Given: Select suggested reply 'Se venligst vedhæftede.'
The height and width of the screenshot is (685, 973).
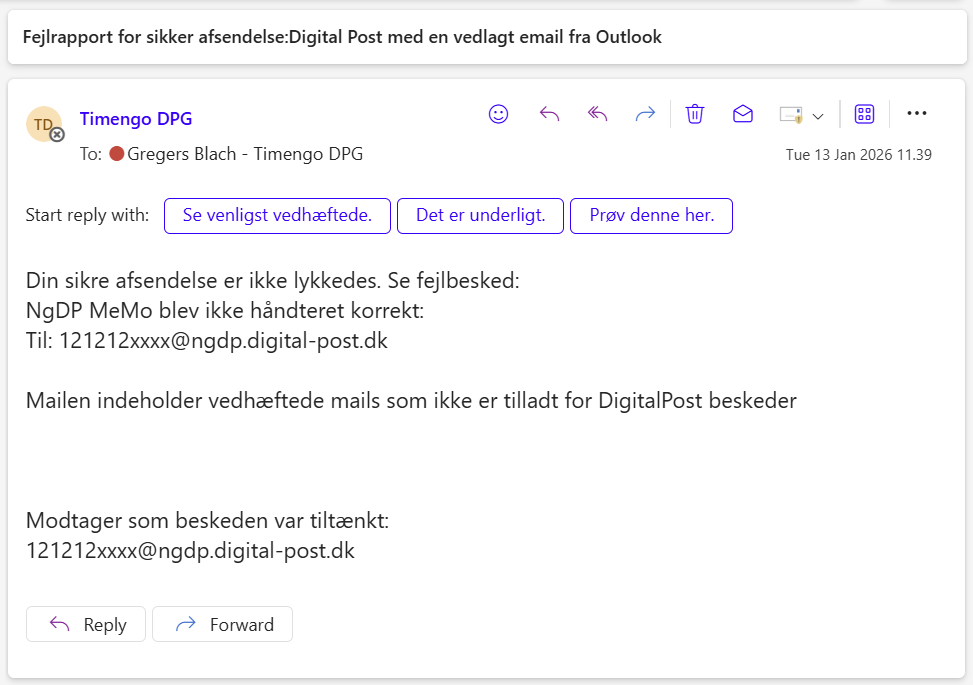Looking at the screenshot, I should coord(277,215).
